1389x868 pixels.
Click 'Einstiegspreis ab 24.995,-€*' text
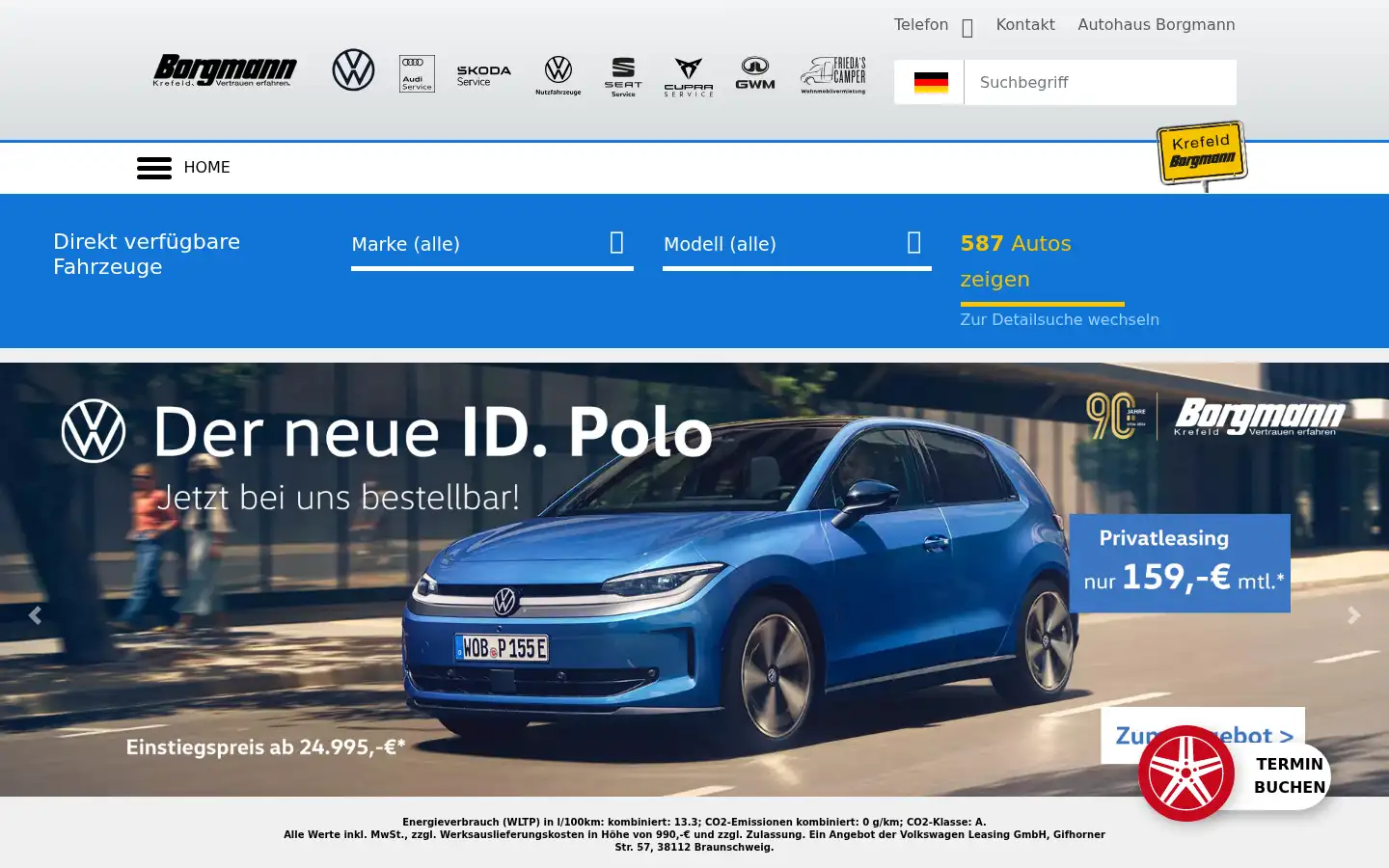(266, 746)
